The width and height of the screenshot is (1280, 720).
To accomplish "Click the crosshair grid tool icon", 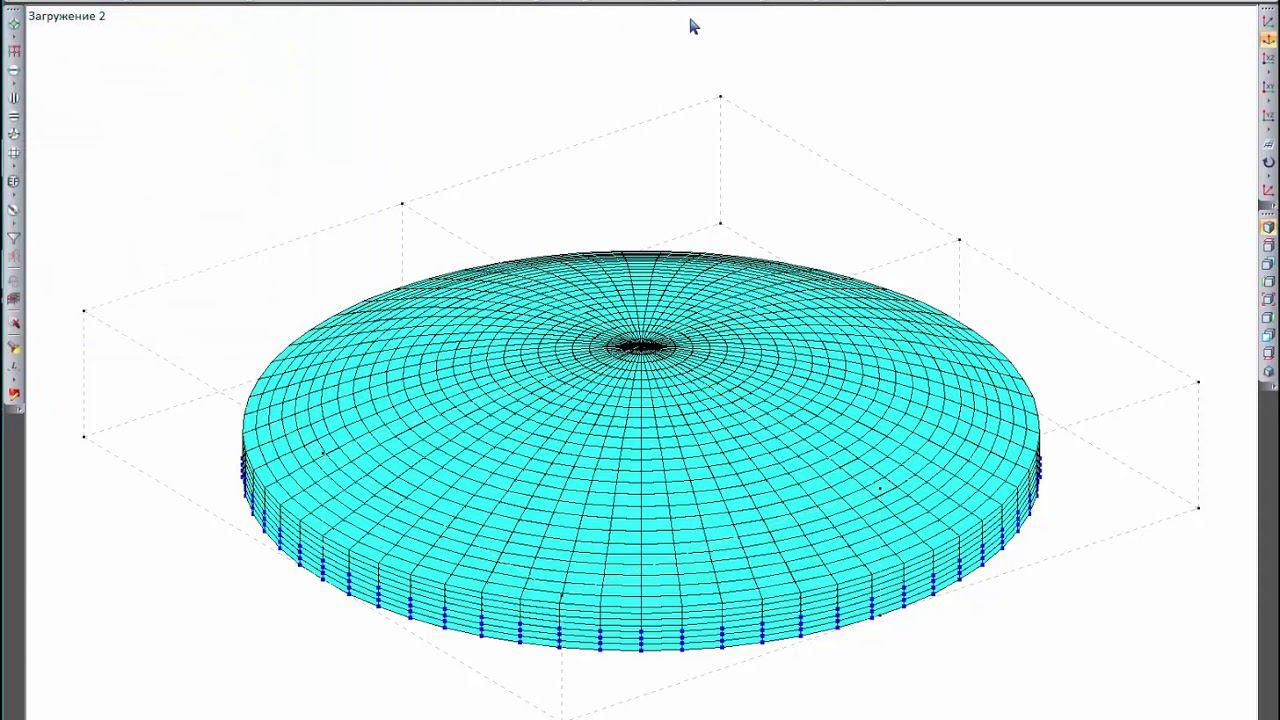I will pos(14,153).
